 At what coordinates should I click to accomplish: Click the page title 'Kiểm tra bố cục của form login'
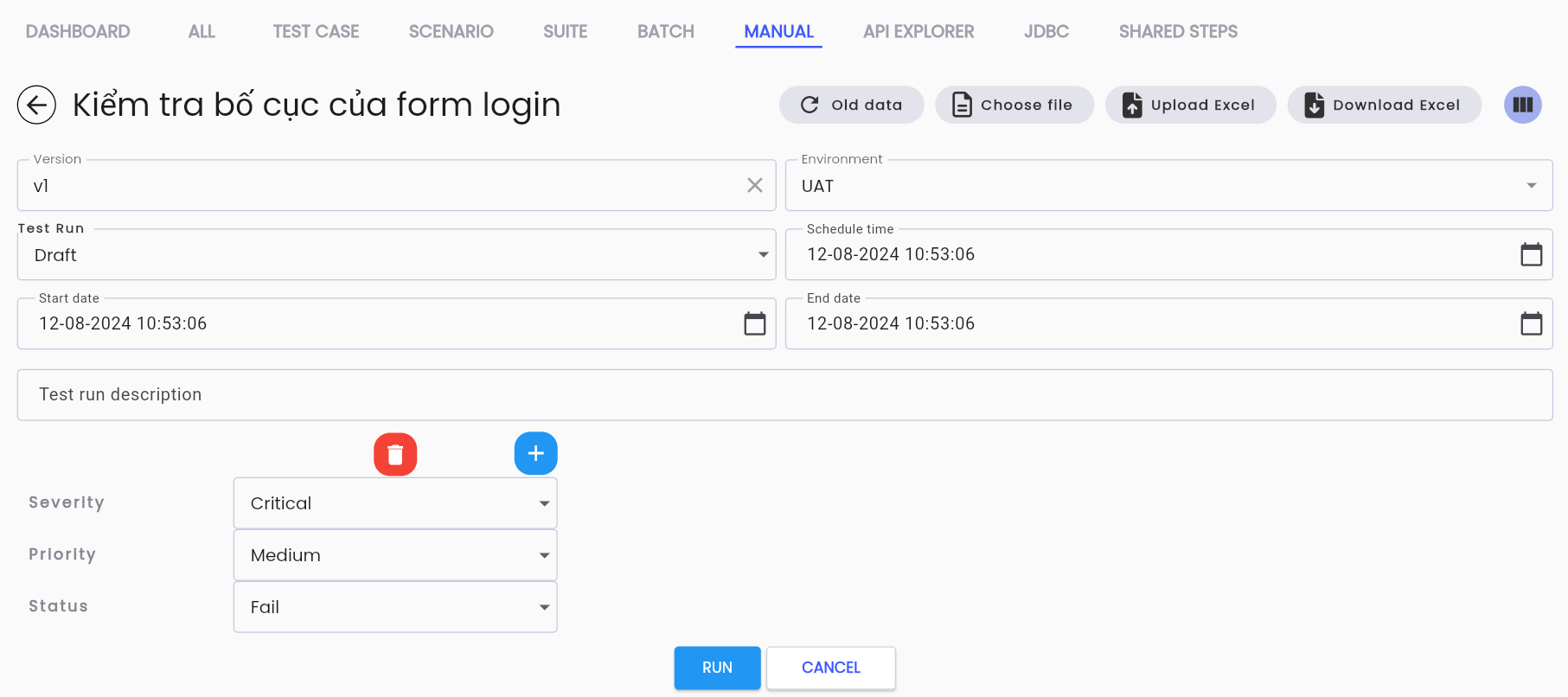(317, 105)
